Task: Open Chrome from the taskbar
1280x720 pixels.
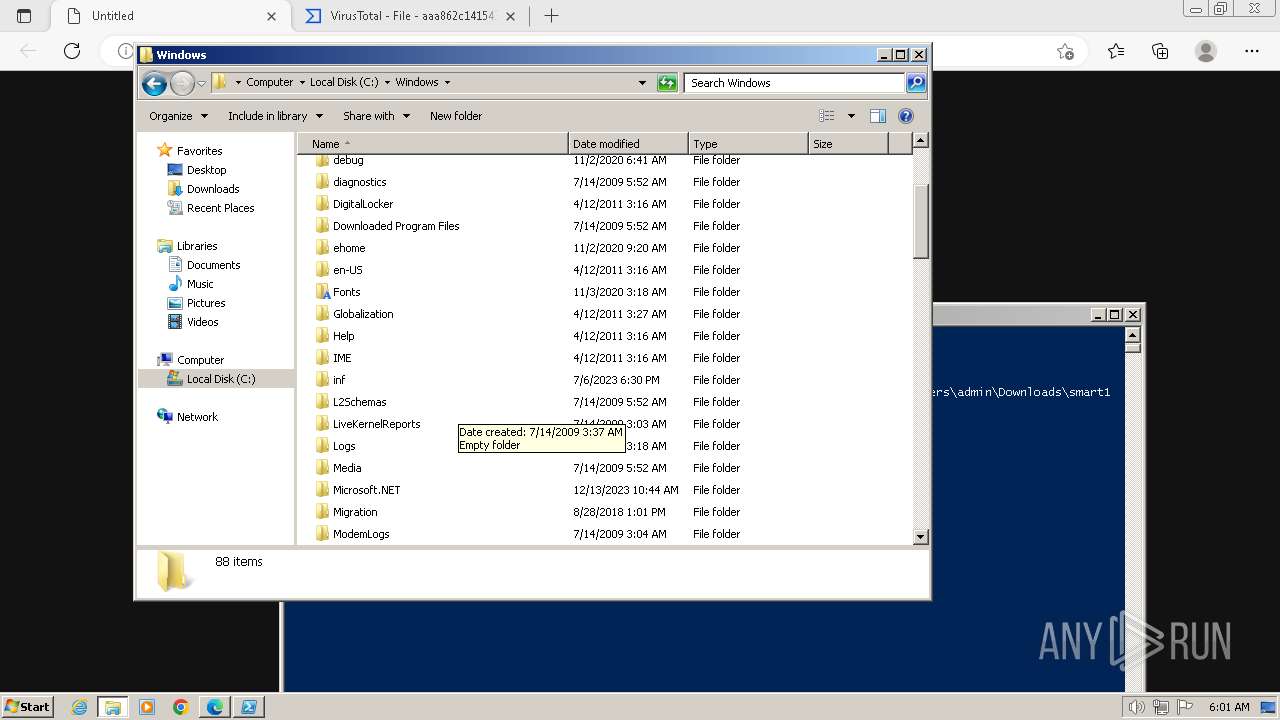Action: pyautogui.click(x=181, y=707)
